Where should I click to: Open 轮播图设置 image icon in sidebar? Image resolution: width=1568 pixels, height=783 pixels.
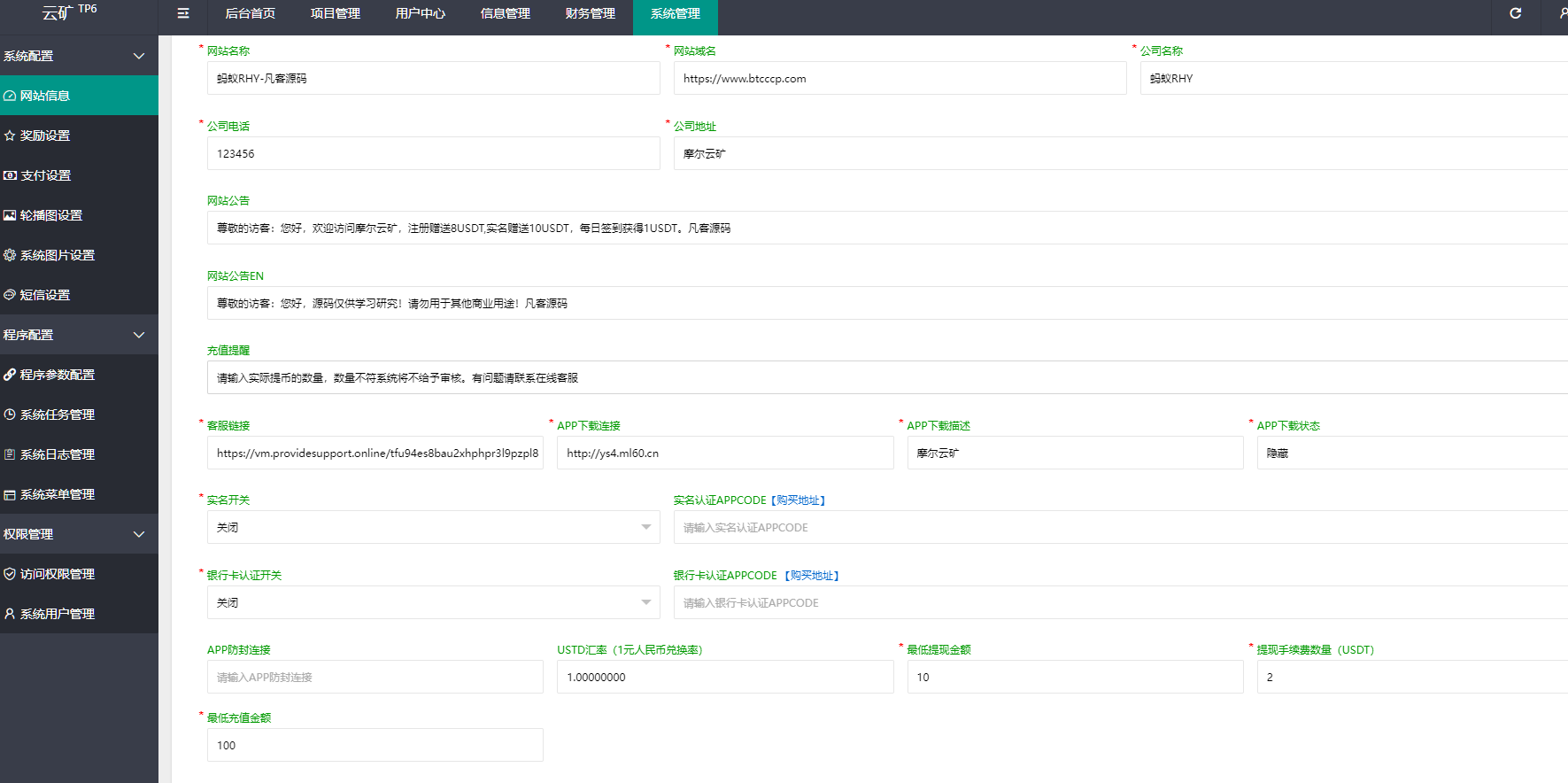point(10,215)
